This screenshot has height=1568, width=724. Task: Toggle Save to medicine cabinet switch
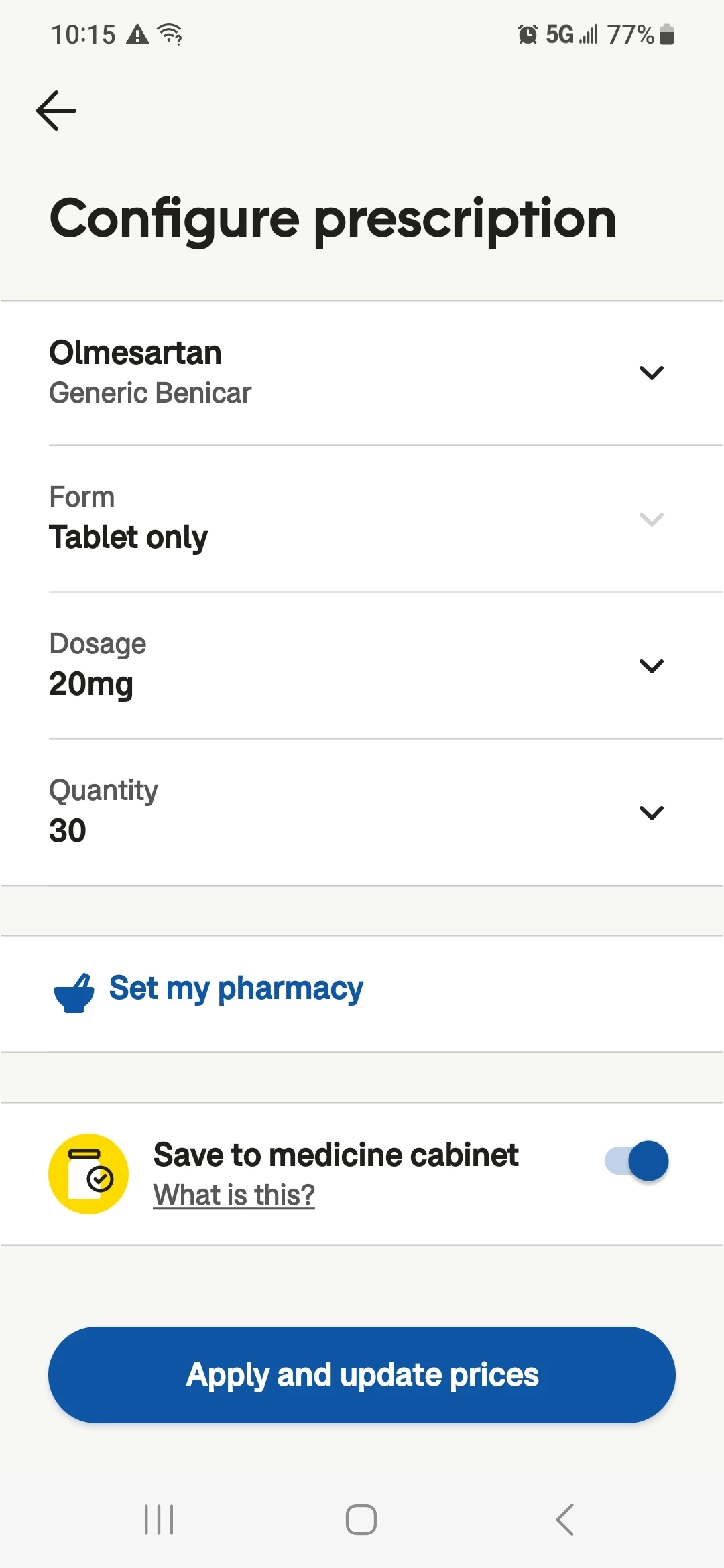click(x=637, y=1161)
